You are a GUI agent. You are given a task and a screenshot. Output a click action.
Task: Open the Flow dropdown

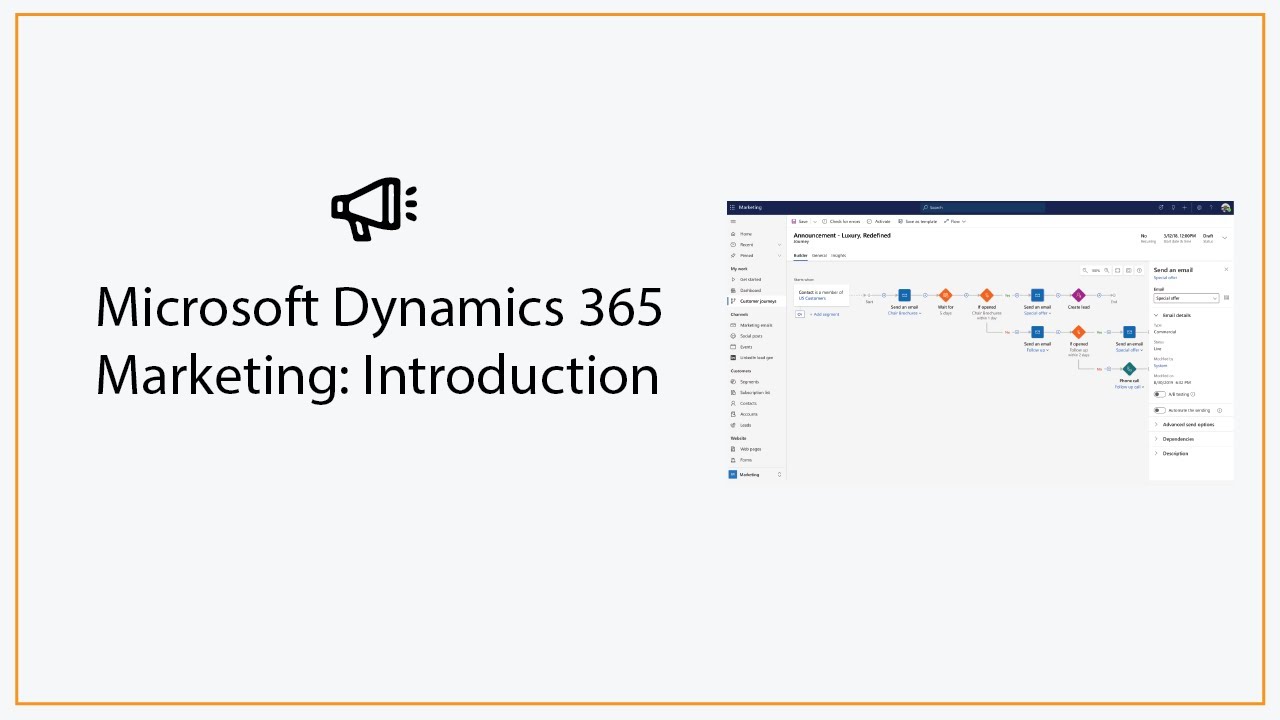coord(954,221)
